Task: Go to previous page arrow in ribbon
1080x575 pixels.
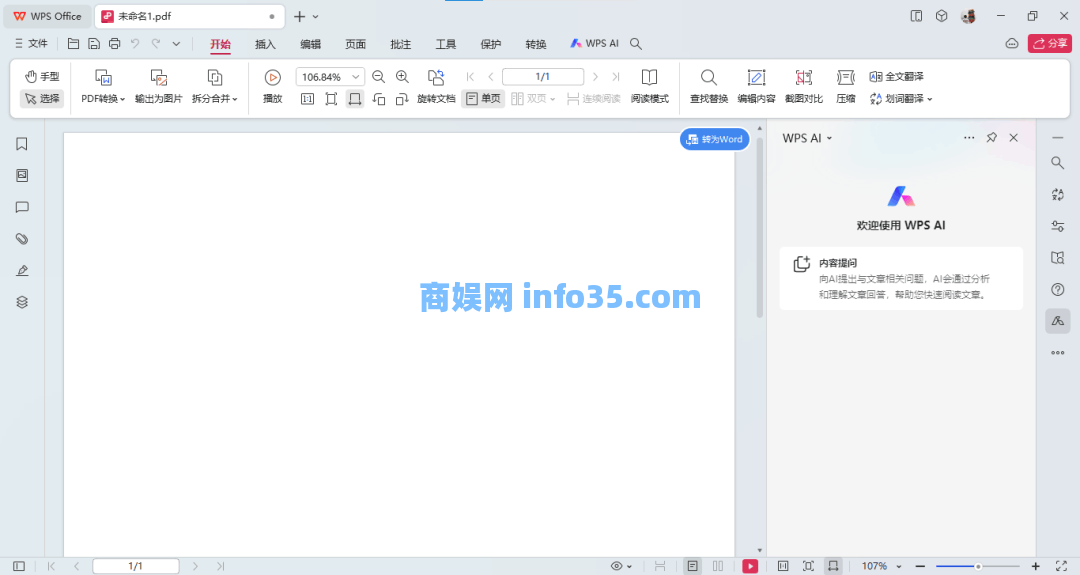Action: [490, 77]
